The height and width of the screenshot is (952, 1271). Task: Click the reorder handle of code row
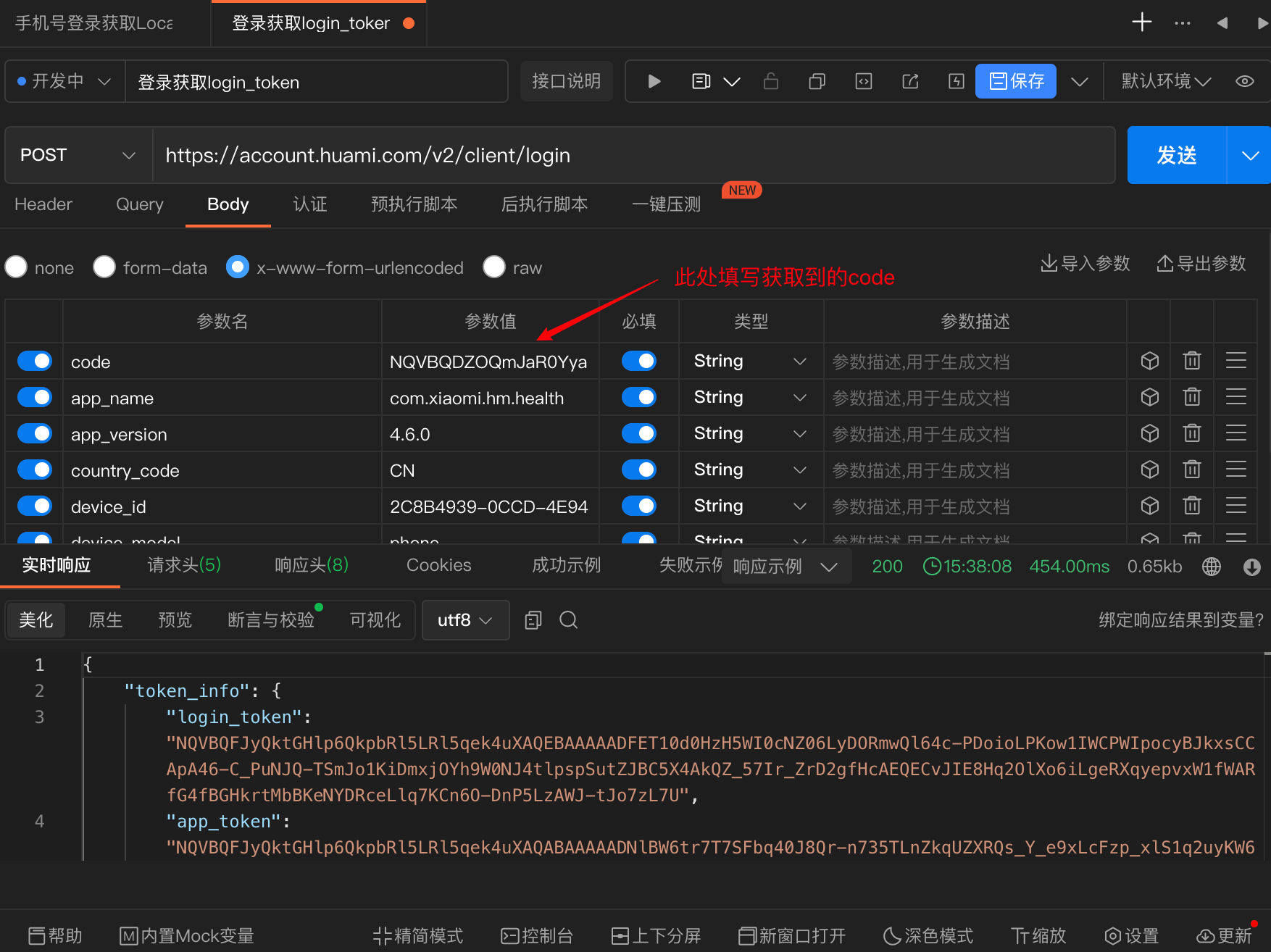tap(1236, 361)
